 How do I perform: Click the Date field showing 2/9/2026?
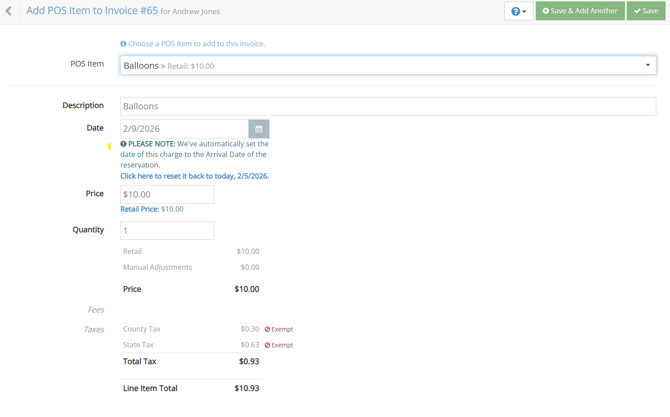point(184,129)
